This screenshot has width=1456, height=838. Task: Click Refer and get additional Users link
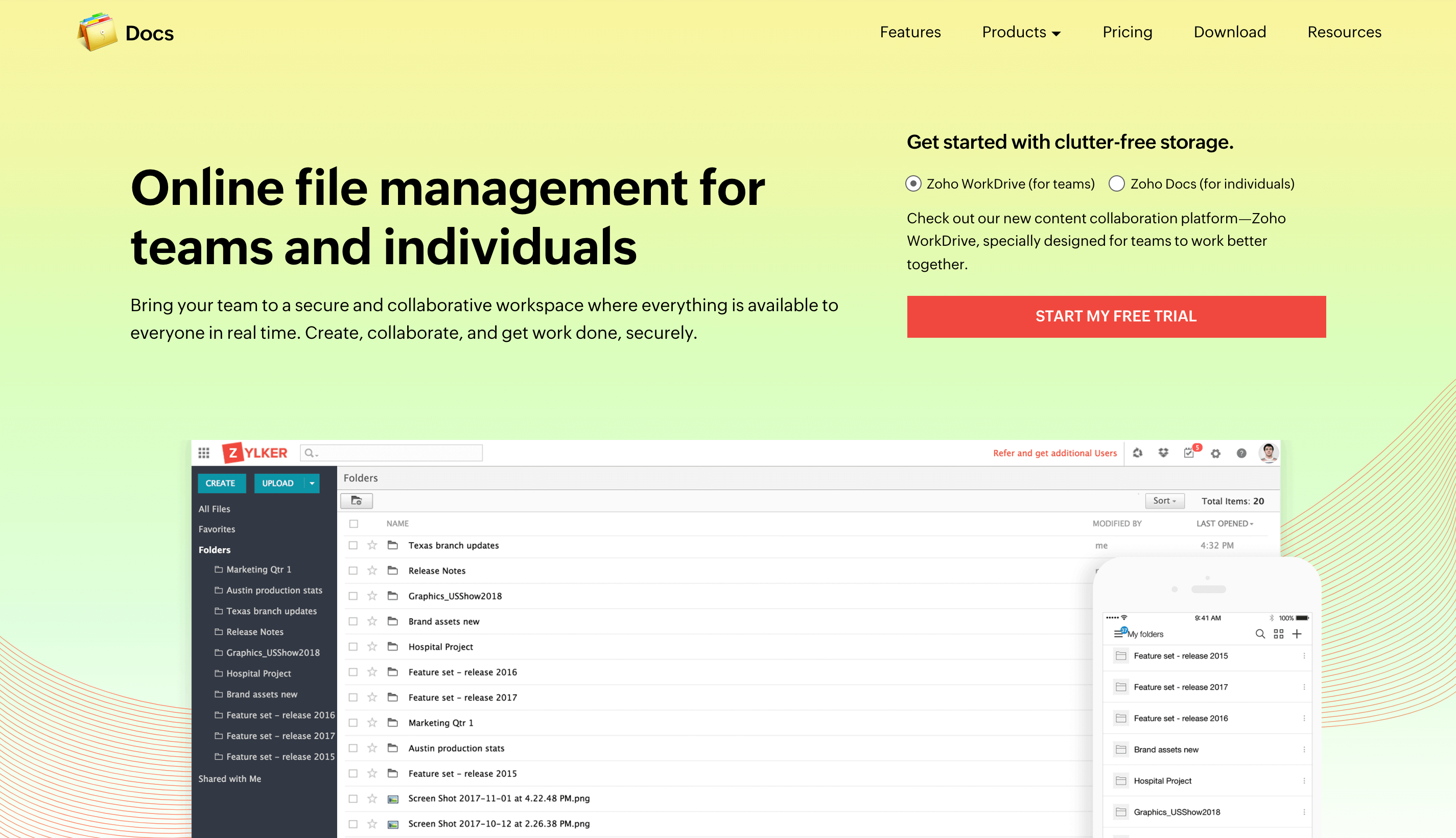tap(1054, 453)
